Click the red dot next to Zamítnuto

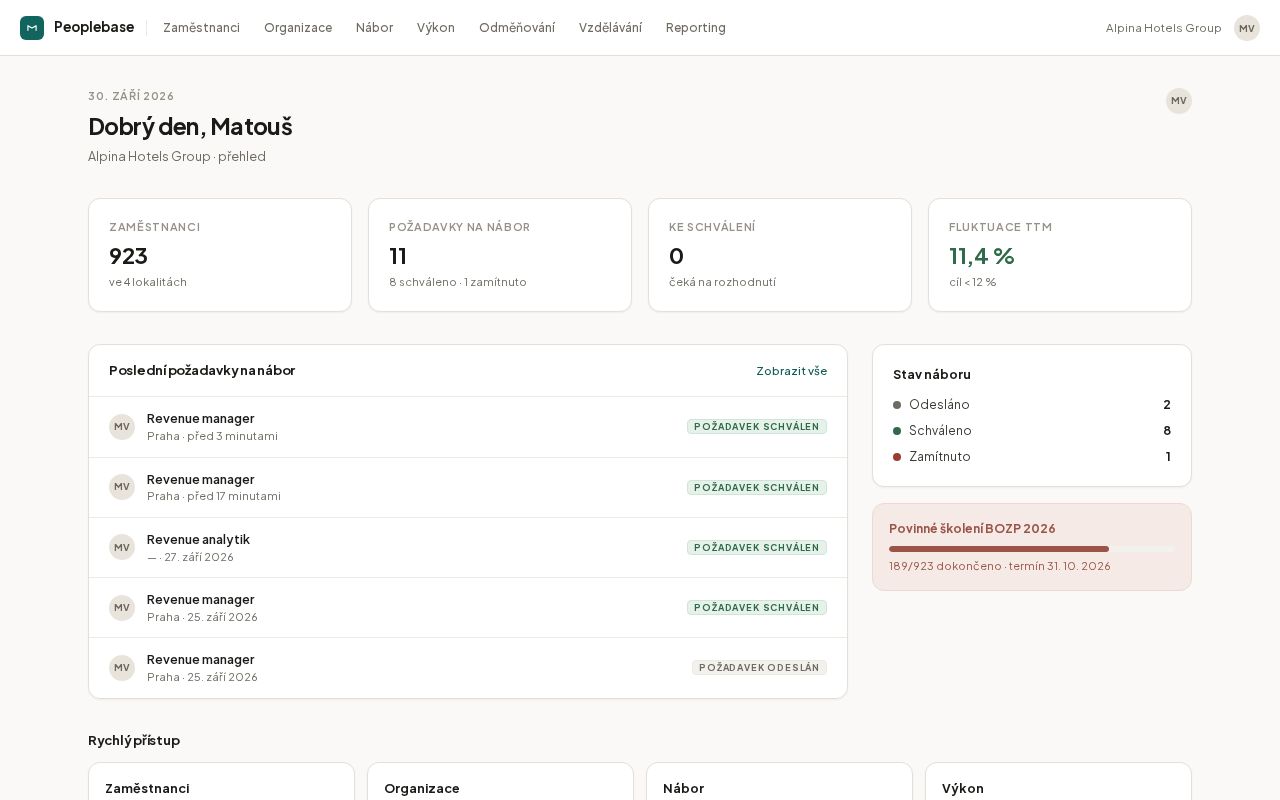[x=897, y=457]
